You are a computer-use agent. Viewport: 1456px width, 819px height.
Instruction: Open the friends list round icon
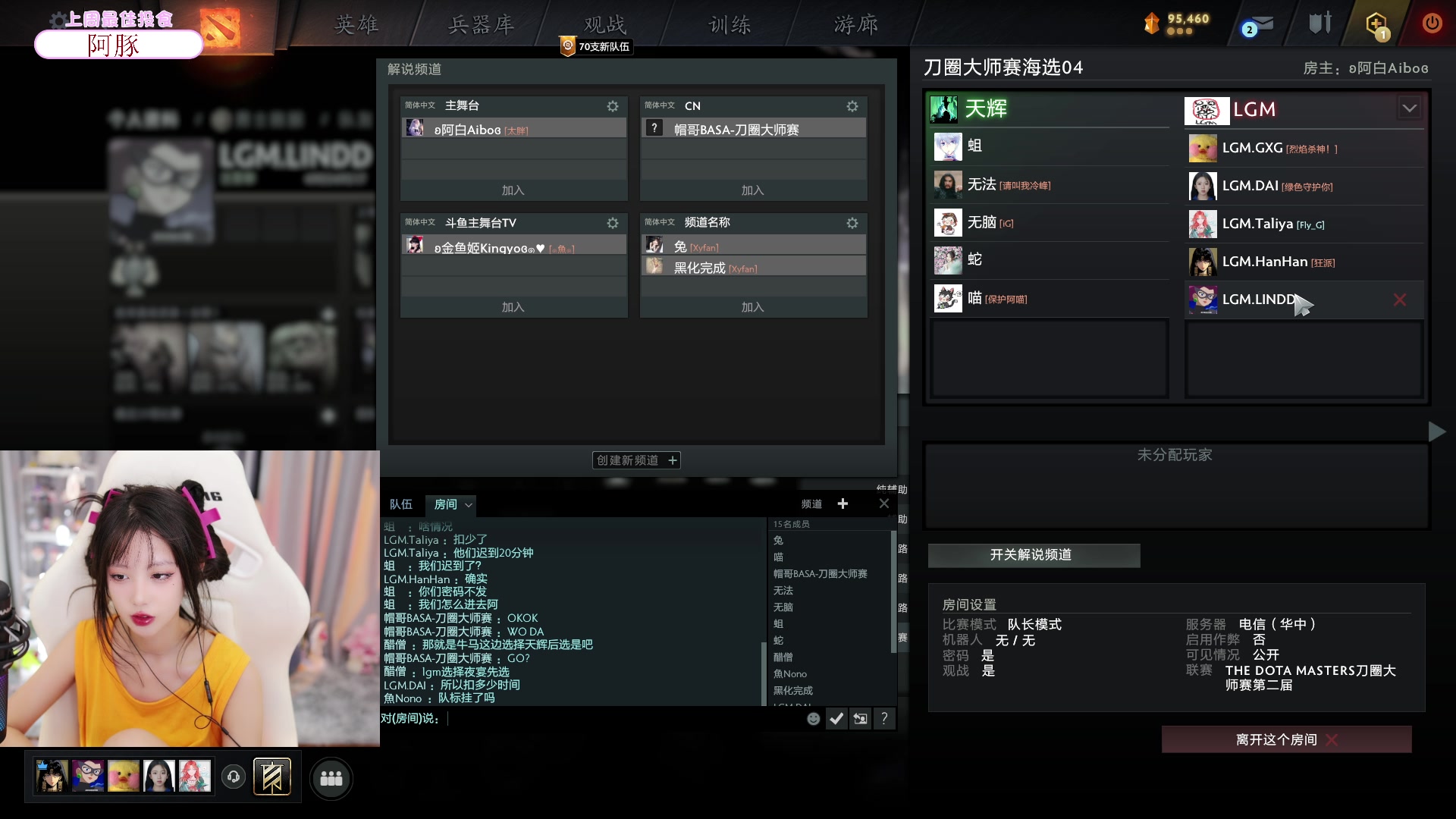click(331, 778)
